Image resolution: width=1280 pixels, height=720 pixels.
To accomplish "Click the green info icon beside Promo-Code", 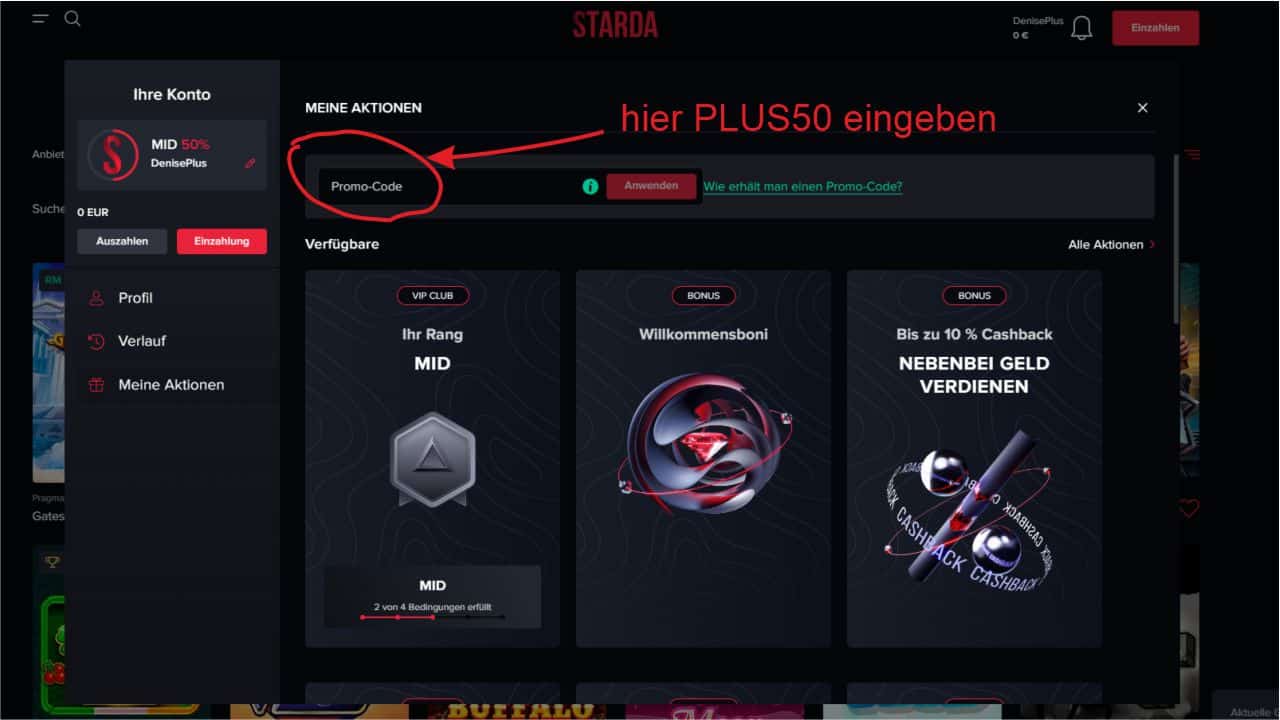I will point(590,186).
